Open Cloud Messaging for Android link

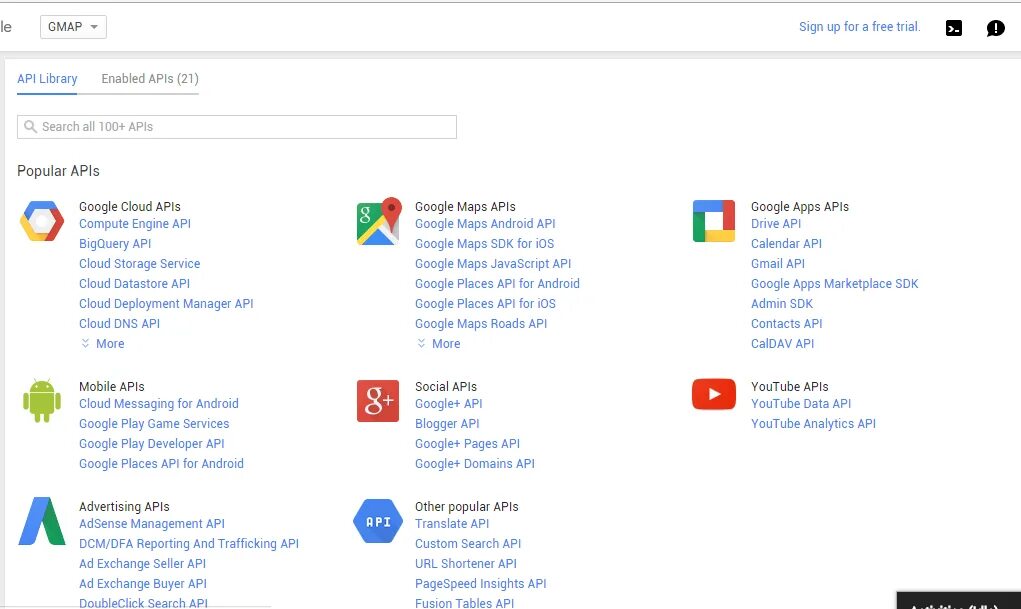point(159,404)
